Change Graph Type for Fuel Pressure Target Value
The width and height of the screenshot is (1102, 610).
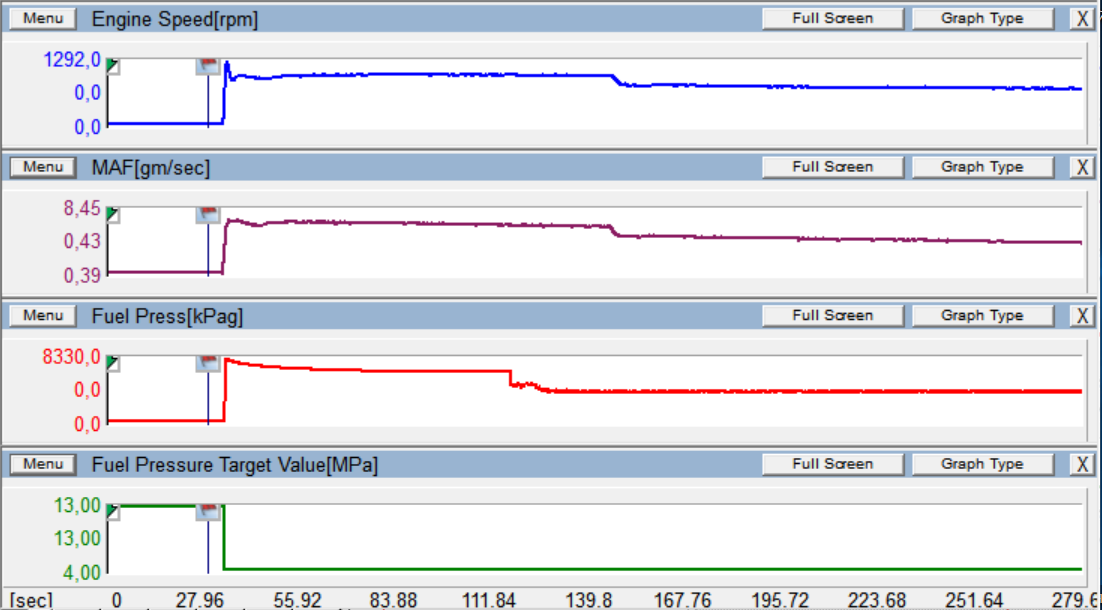click(981, 464)
